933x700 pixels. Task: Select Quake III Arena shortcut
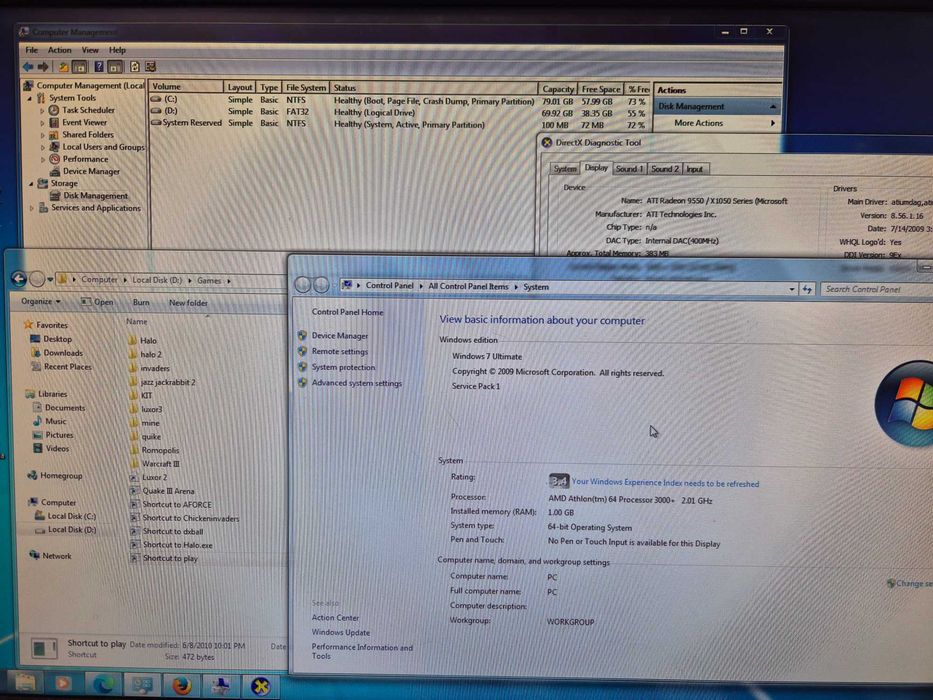point(168,491)
